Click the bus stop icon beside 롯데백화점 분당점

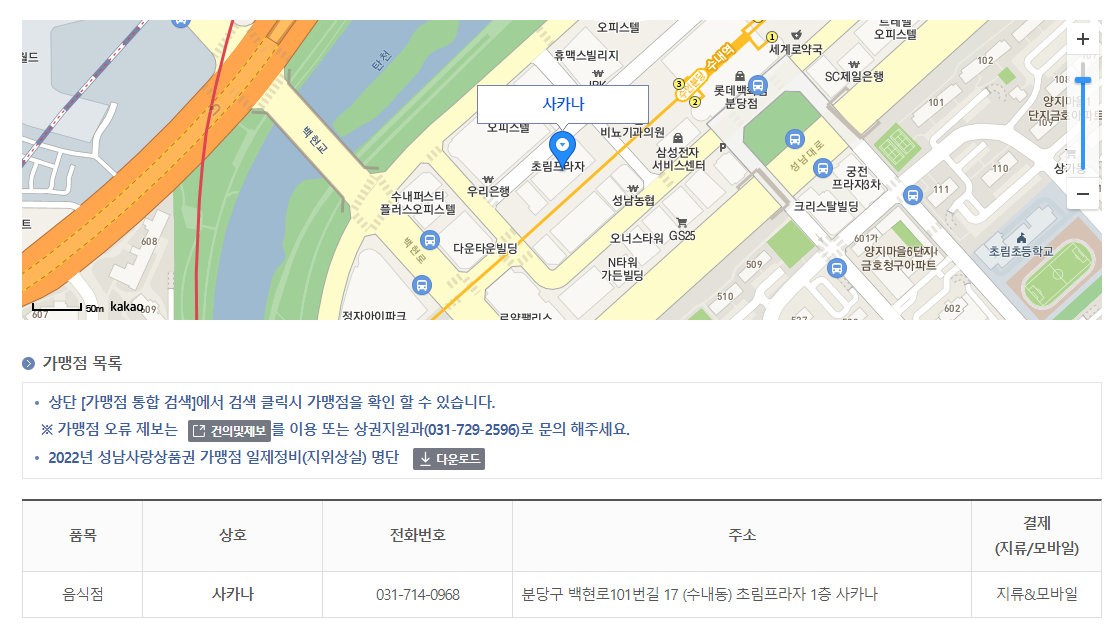point(758,85)
